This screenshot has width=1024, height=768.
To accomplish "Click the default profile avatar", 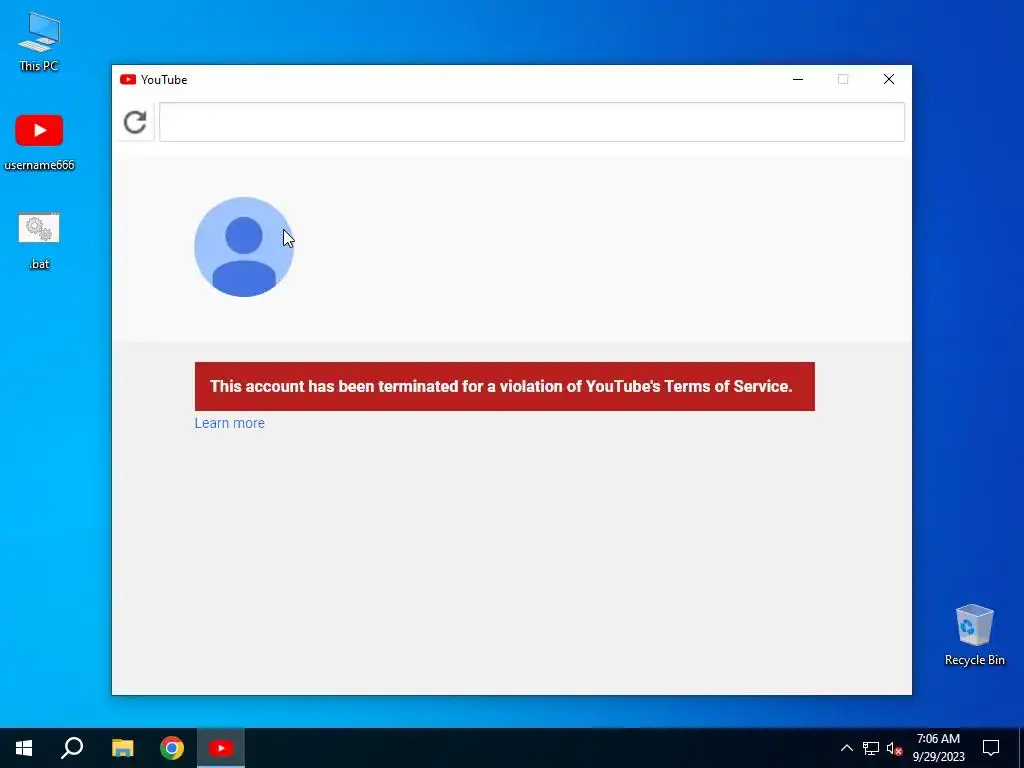I will [x=244, y=247].
